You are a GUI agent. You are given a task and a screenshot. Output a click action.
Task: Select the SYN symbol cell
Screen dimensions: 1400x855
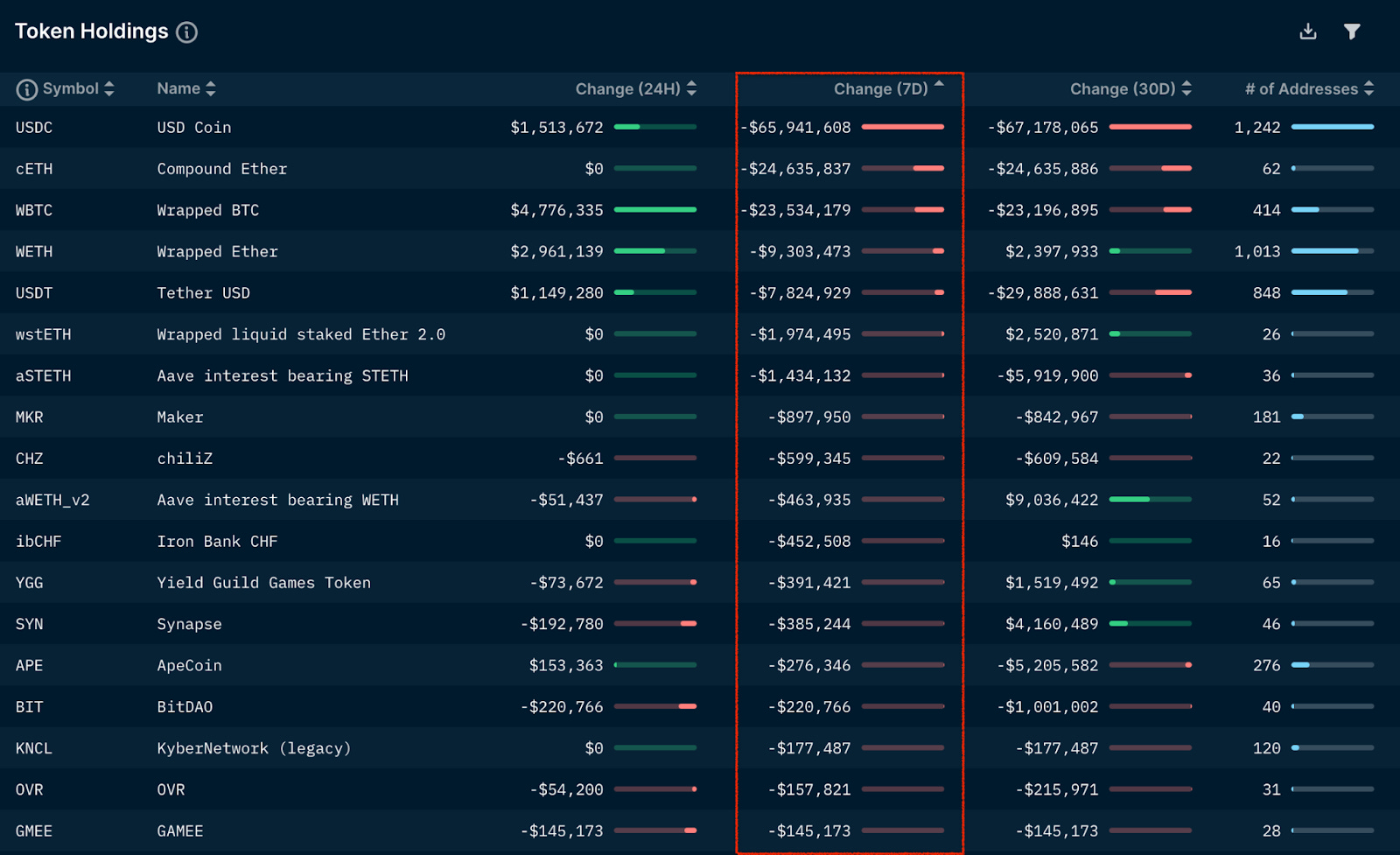(30, 624)
